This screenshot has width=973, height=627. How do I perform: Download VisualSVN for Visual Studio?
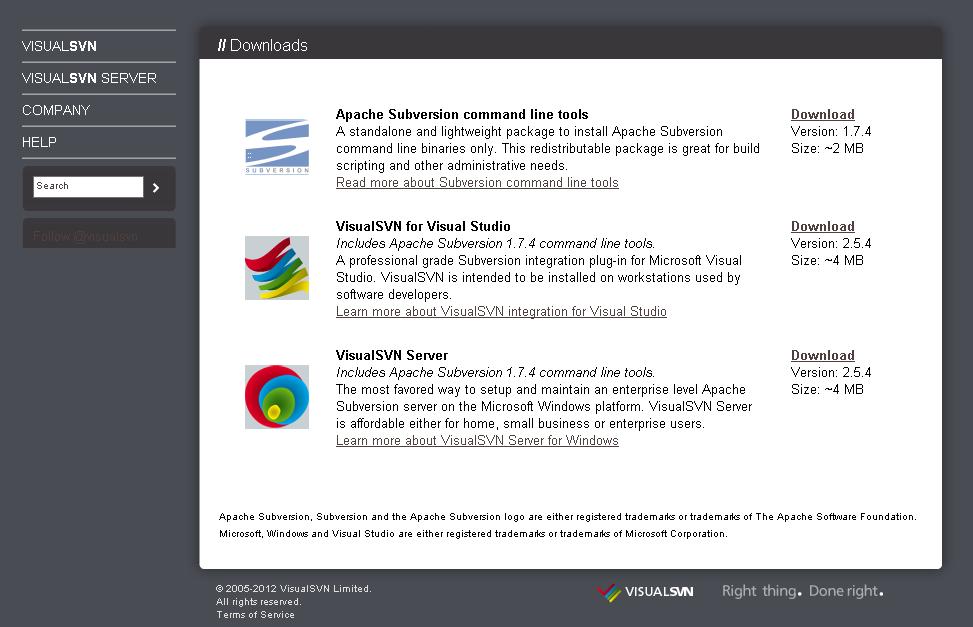pyautogui.click(x=822, y=227)
